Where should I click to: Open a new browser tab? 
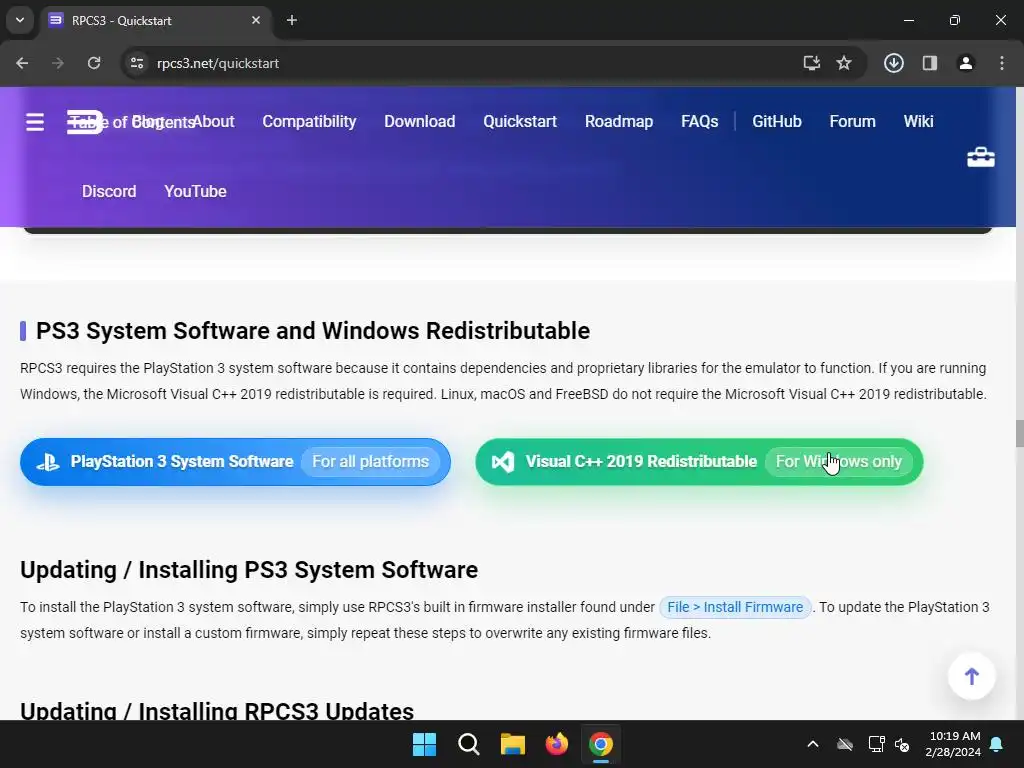pos(292,20)
